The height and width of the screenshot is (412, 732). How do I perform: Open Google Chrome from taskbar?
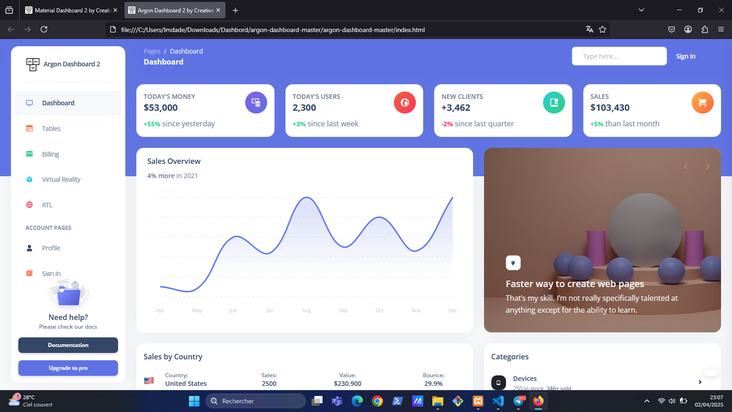(x=377, y=401)
